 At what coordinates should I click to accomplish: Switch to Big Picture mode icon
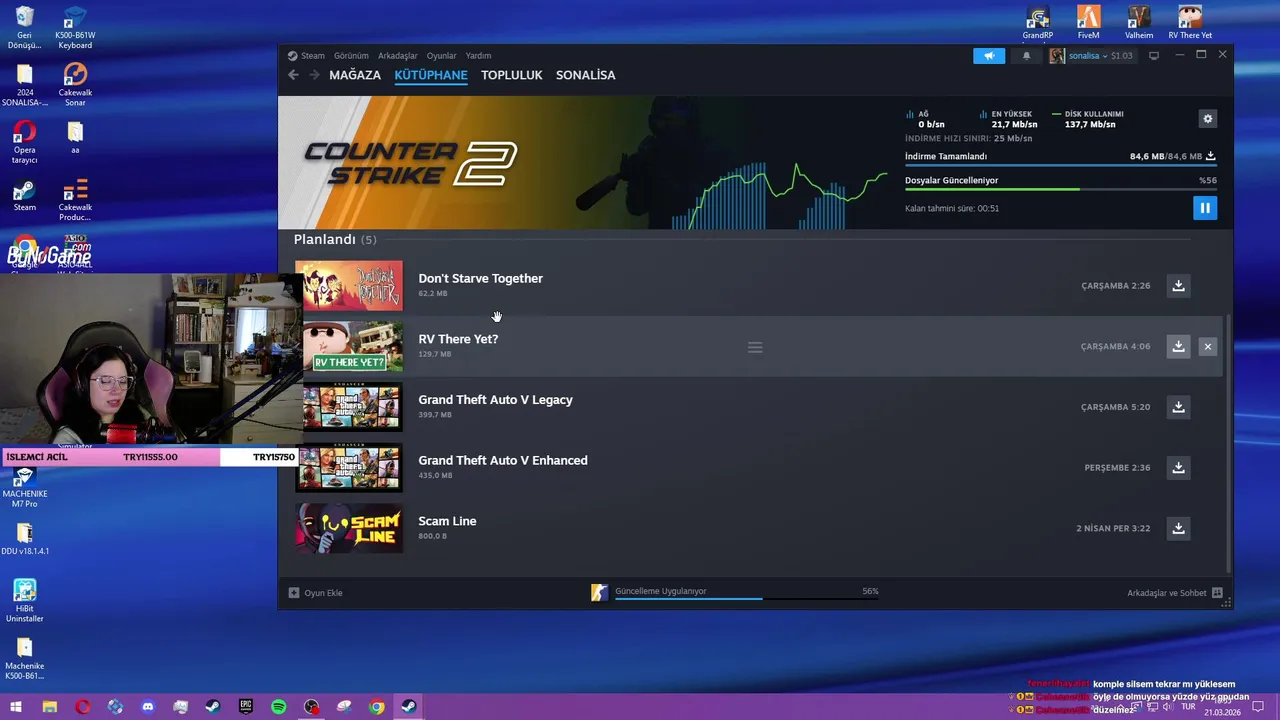point(1153,56)
